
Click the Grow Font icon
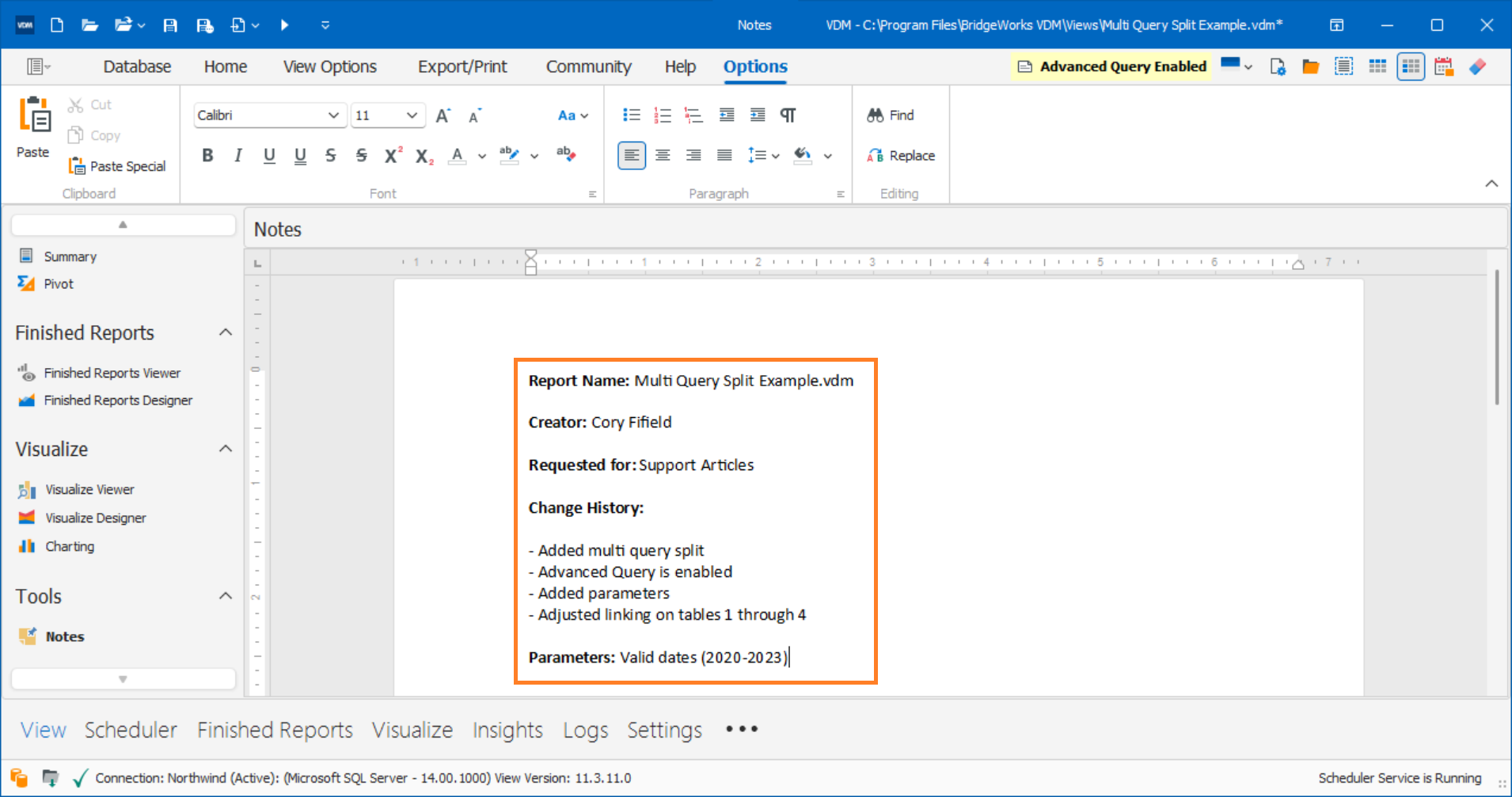tap(443, 116)
